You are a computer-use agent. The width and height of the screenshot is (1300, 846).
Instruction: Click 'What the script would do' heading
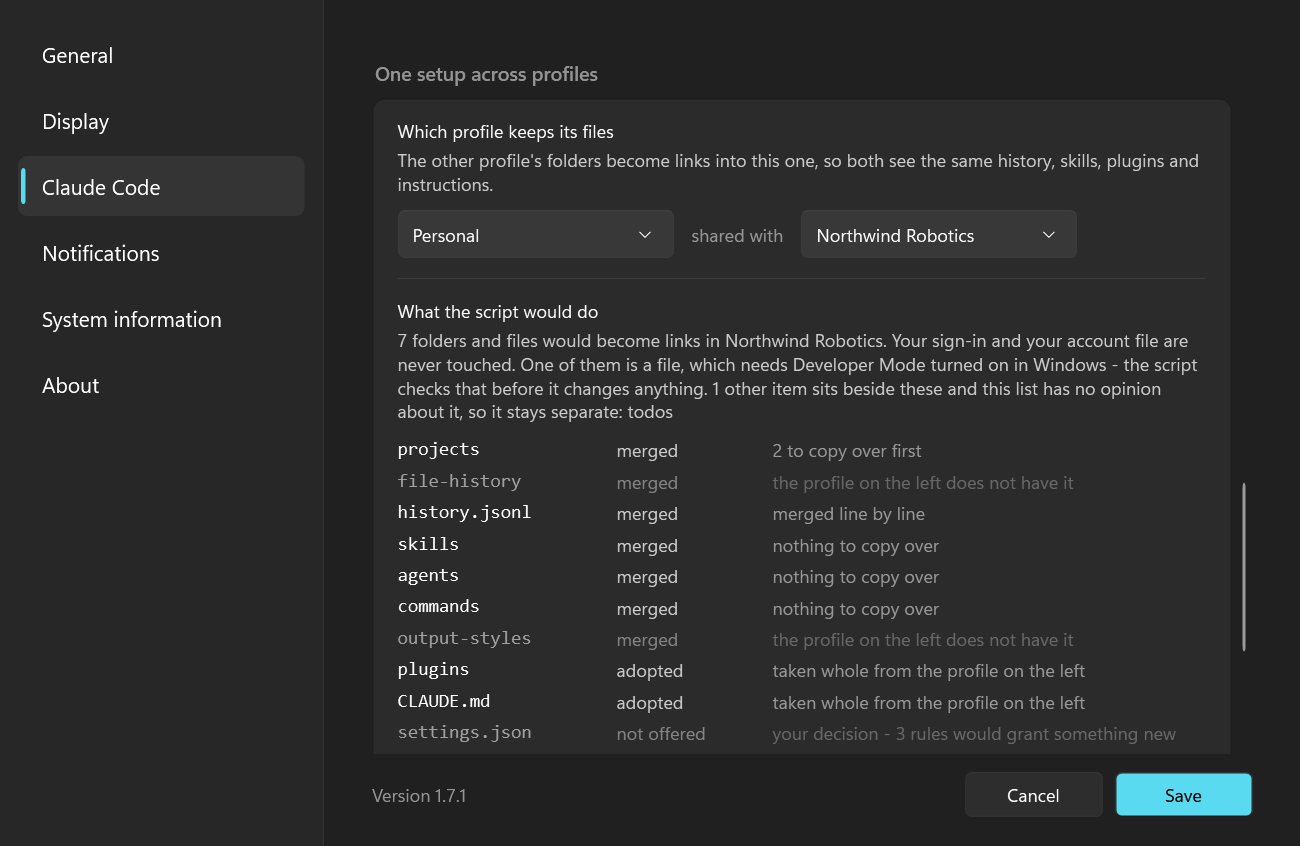point(498,312)
